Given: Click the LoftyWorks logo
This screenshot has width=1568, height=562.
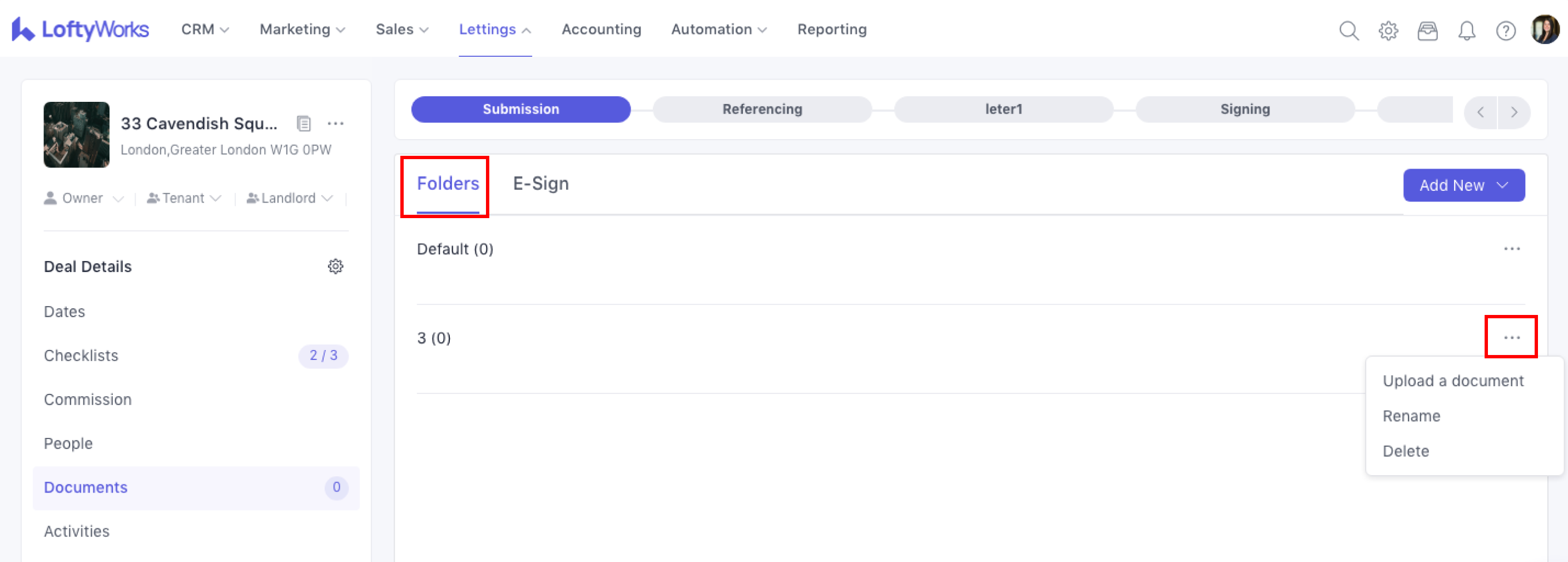Looking at the screenshot, I should pyautogui.click(x=81, y=29).
